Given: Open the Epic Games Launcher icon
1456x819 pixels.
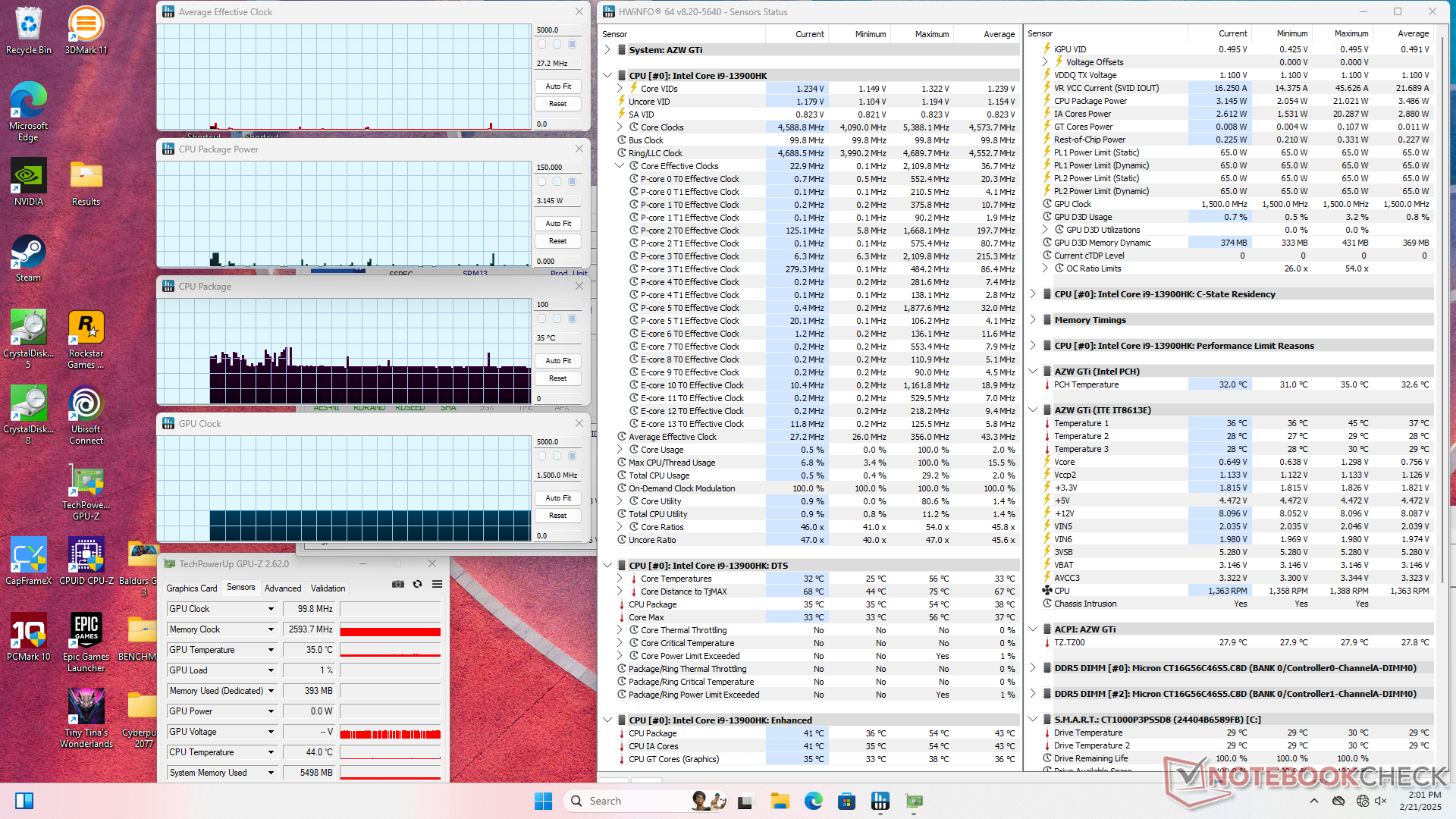Looking at the screenshot, I should 86,642.
